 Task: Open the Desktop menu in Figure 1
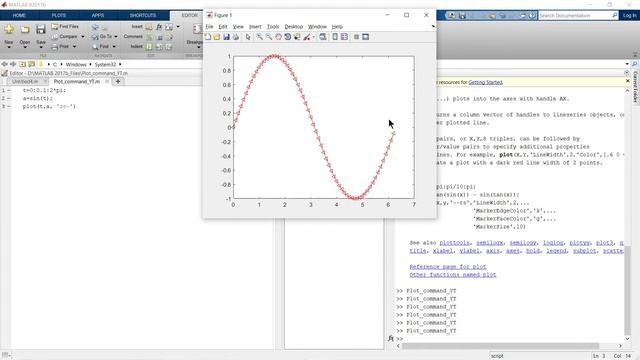pos(293,27)
